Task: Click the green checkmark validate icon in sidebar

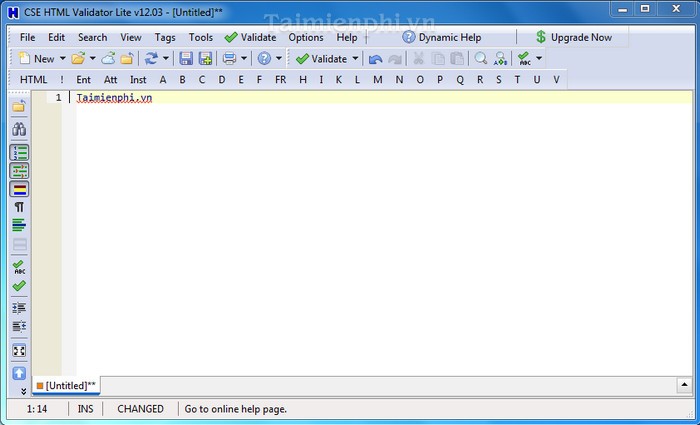Action: coord(19,286)
